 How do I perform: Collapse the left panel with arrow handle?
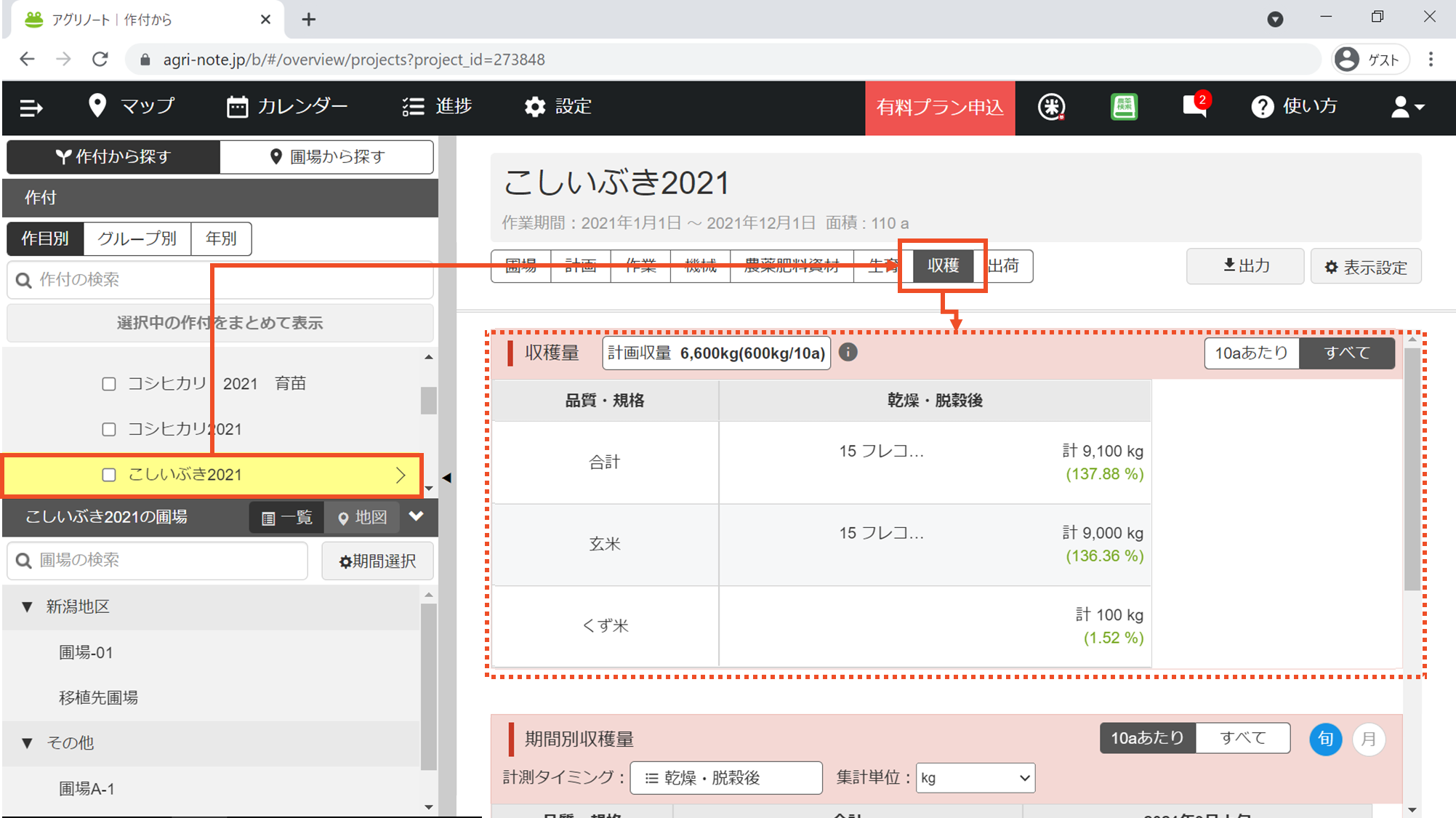pos(447,478)
